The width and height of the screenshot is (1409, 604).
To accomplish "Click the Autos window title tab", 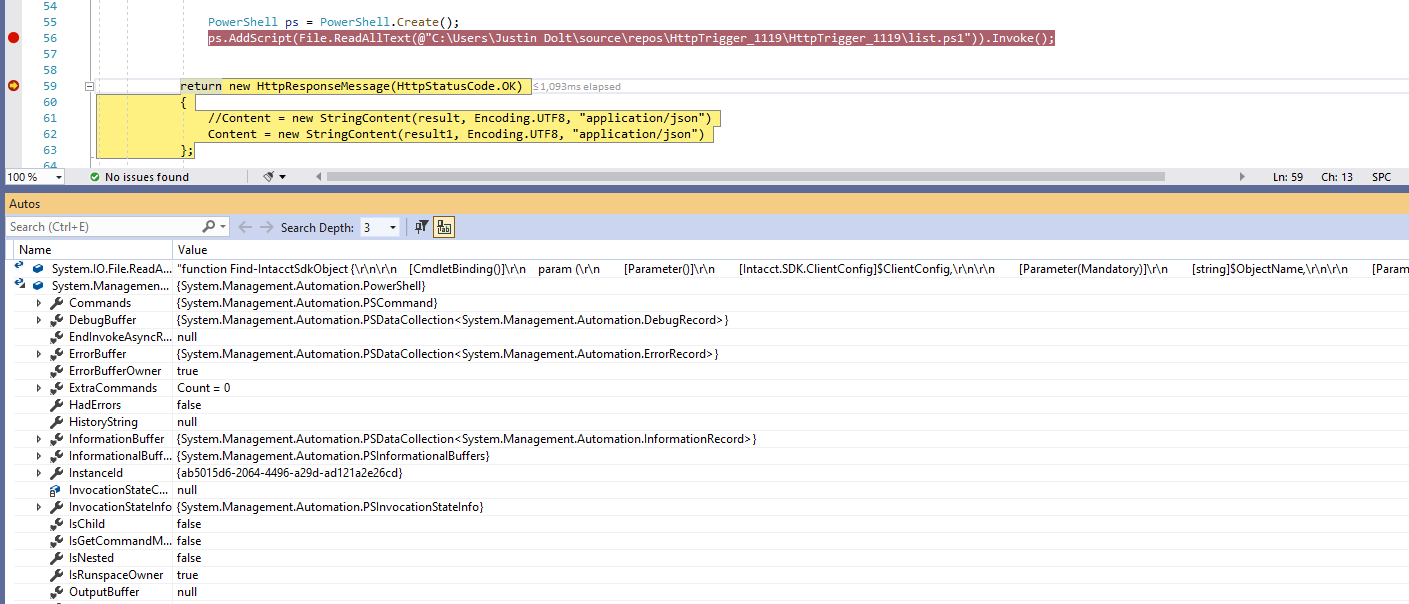I will pyautogui.click(x=24, y=204).
